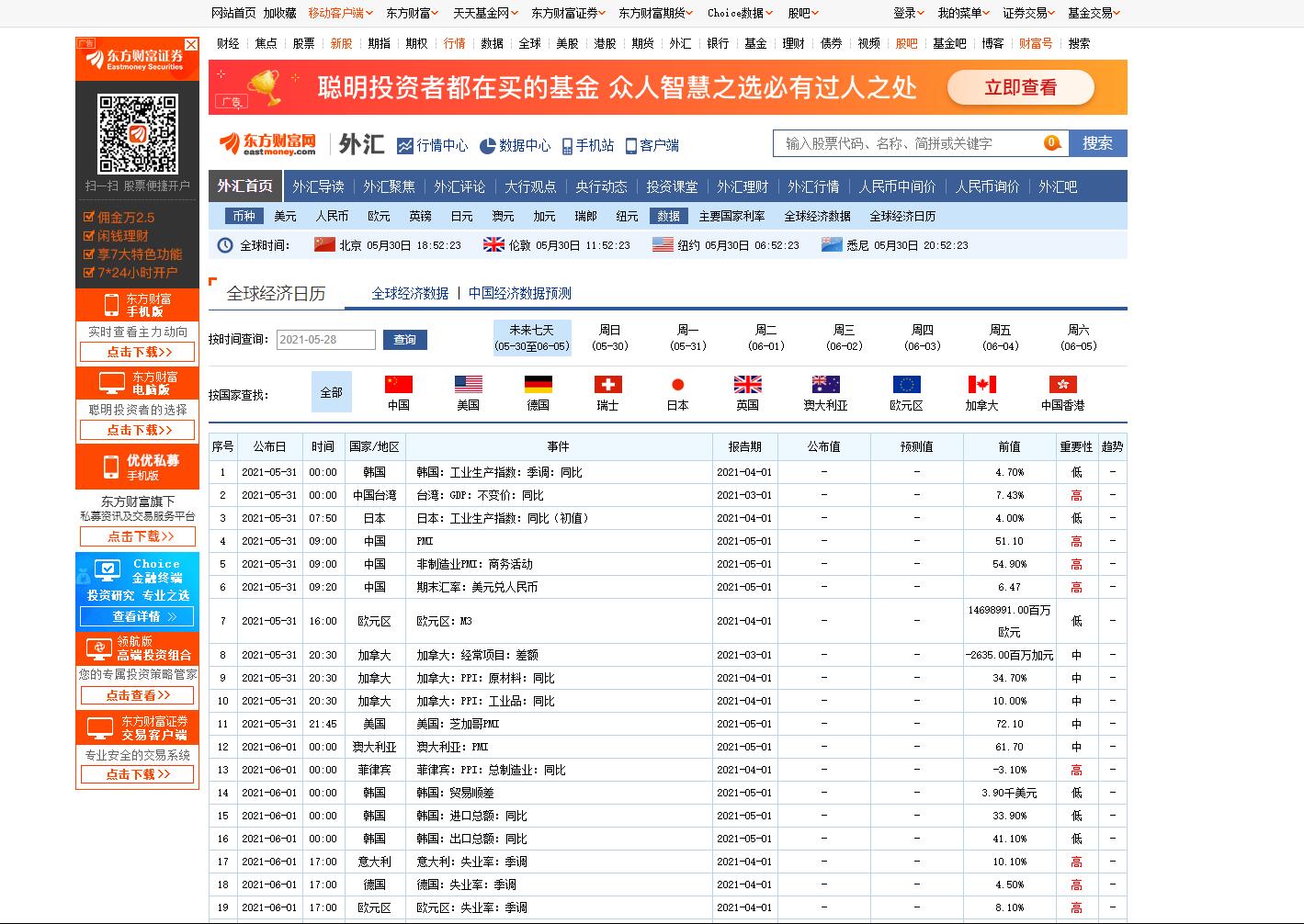Open 外汇评论 in the navigation bar
Viewport: 1304px width, 924px height.
tap(459, 186)
